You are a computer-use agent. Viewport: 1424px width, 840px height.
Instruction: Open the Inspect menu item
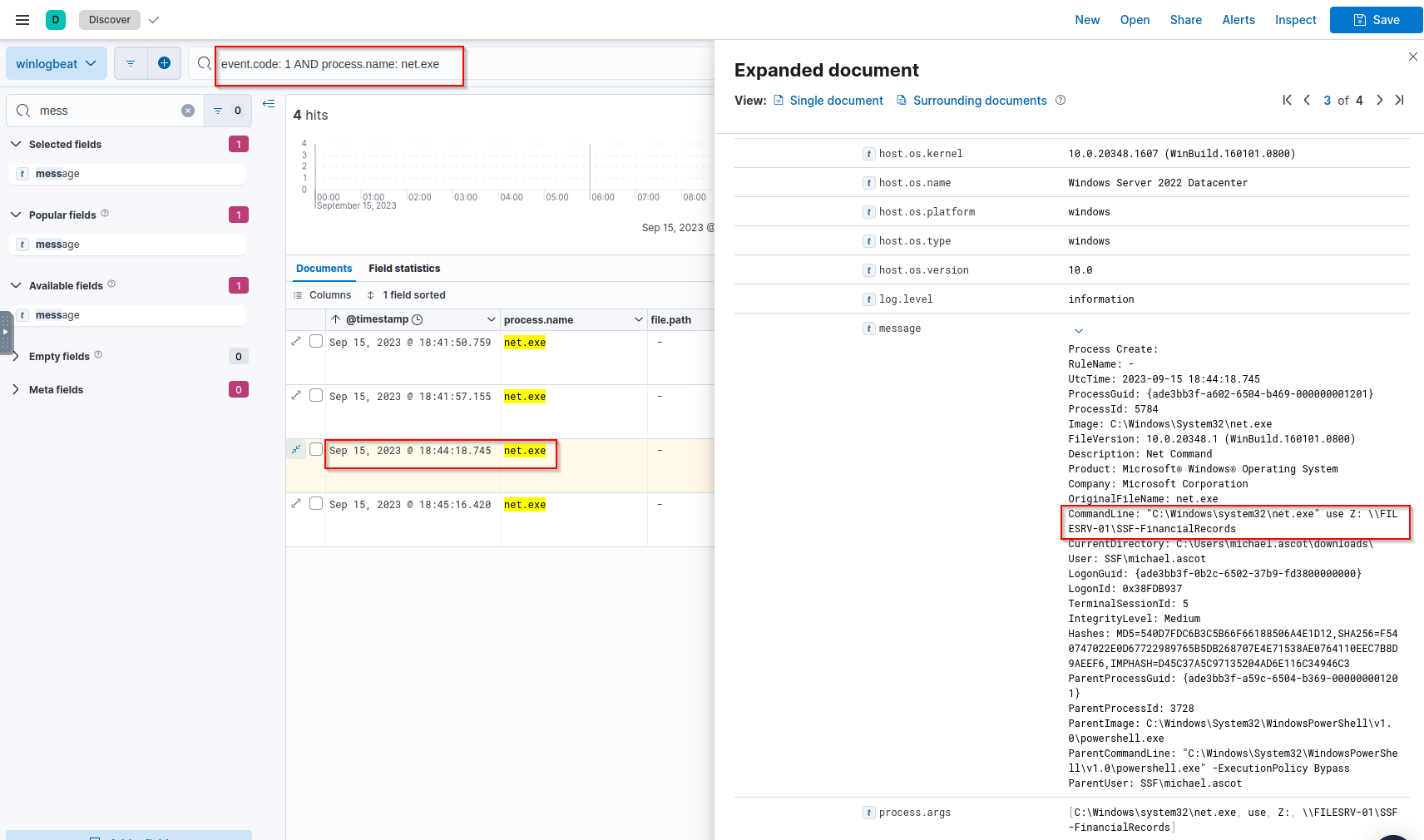click(x=1295, y=20)
